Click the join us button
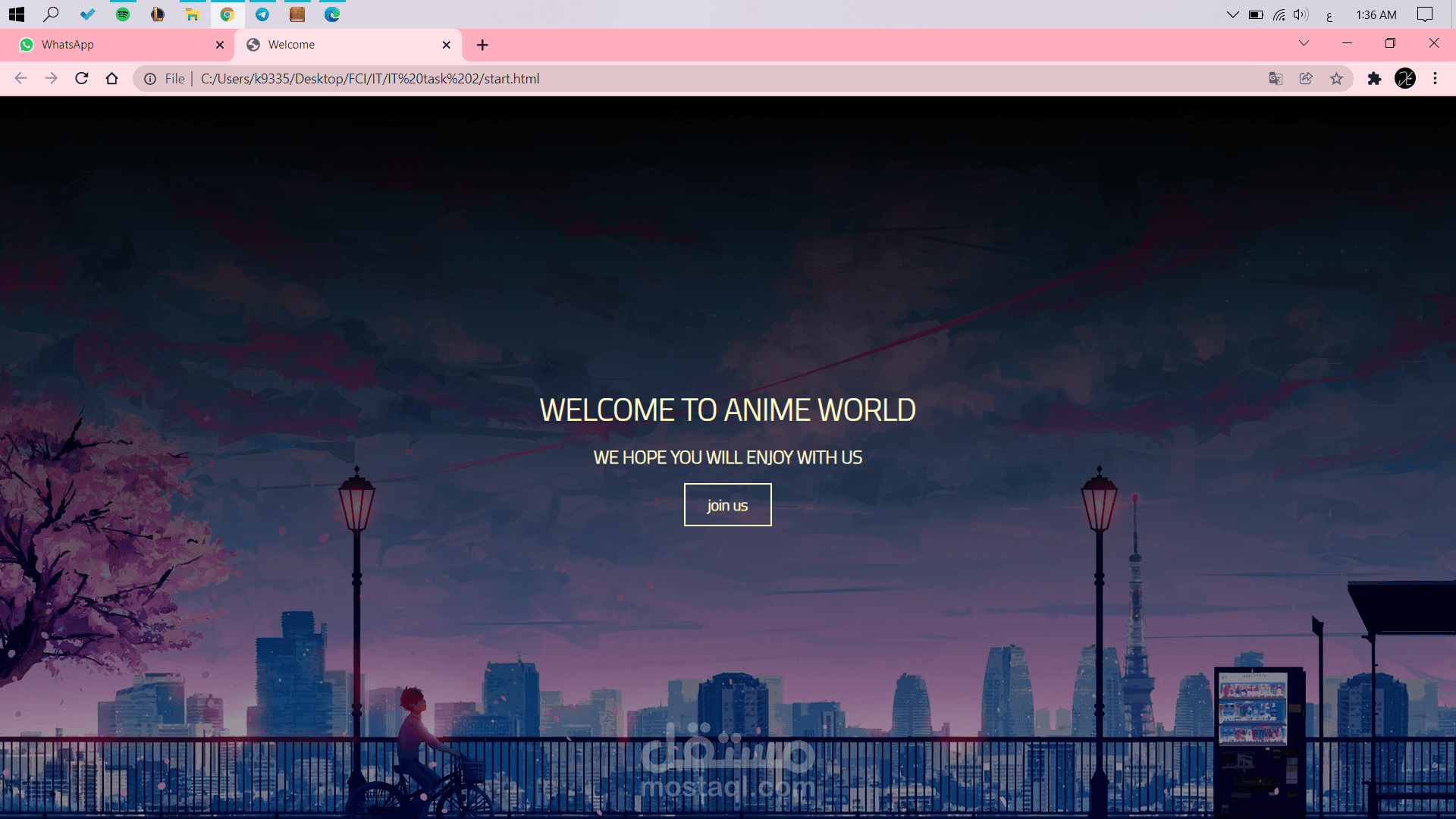 pos(728,505)
